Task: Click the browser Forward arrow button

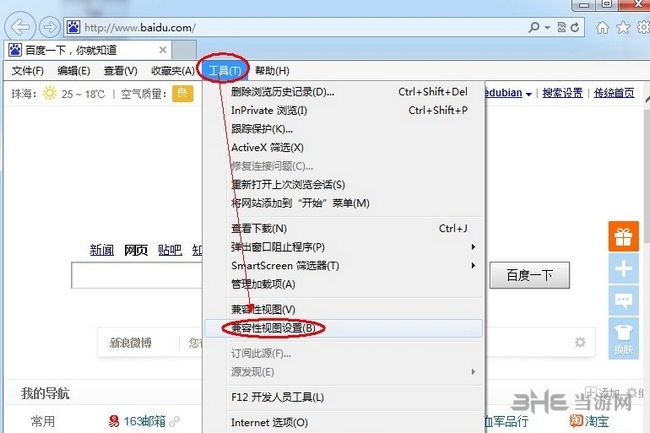Action: coord(49,27)
